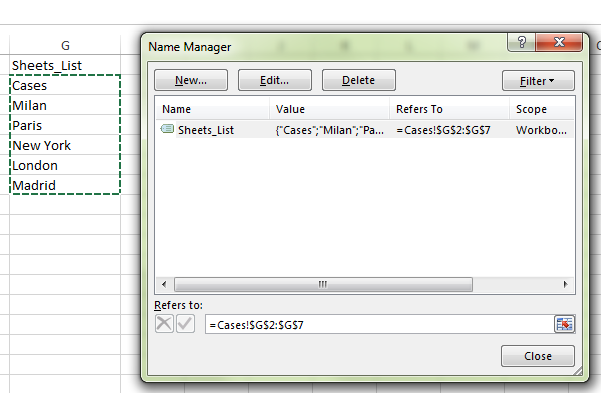Click the Refers To column header
The image size is (601, 393).
click(x=450, y=109)
